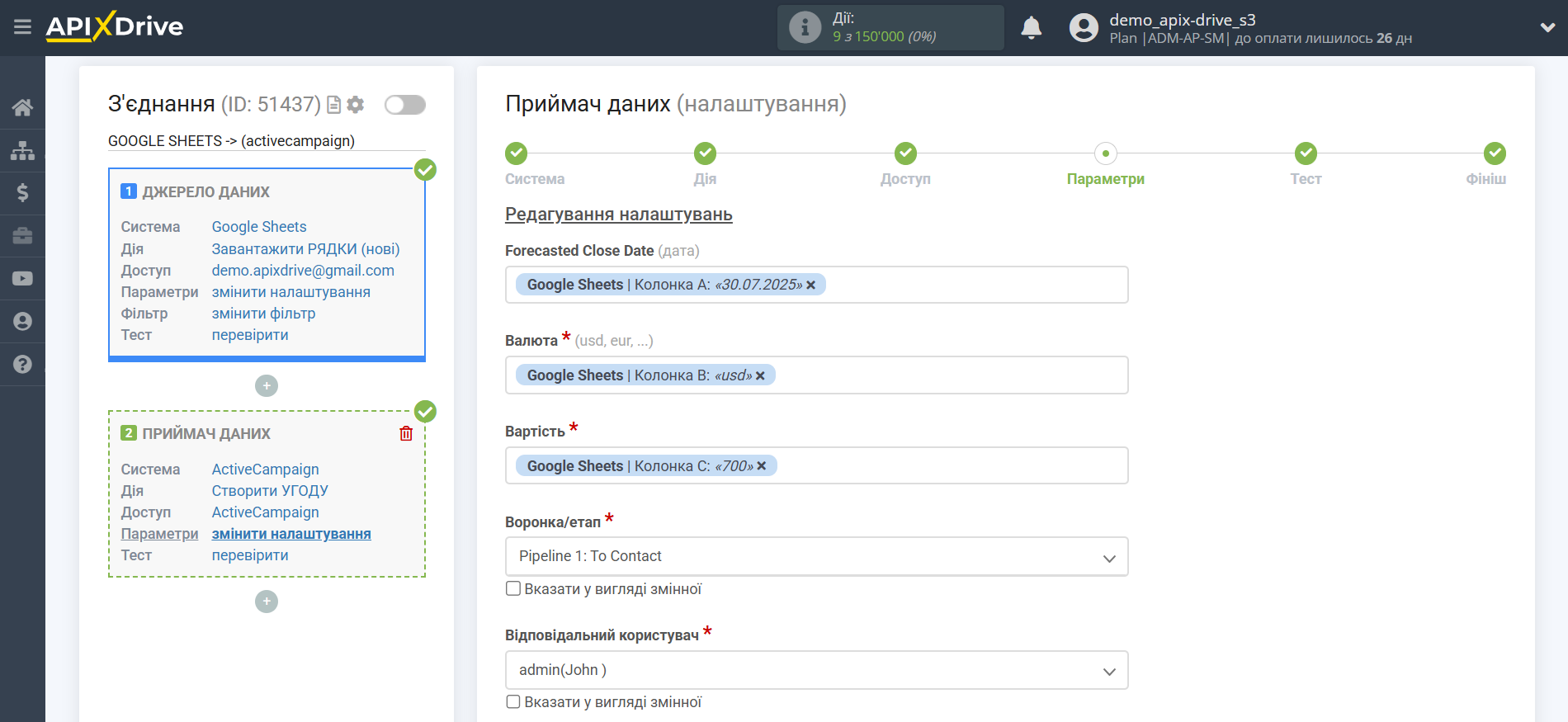Expand the account menu chevron
The width and height of the screenshot is (1568, 722).
point(1547,27)
